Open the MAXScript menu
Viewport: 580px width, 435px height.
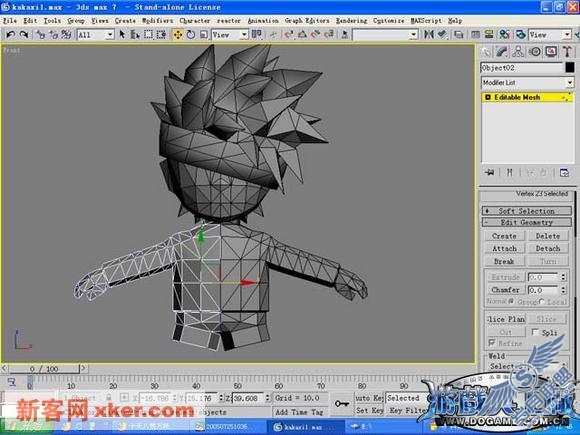(x=426, y=21)
